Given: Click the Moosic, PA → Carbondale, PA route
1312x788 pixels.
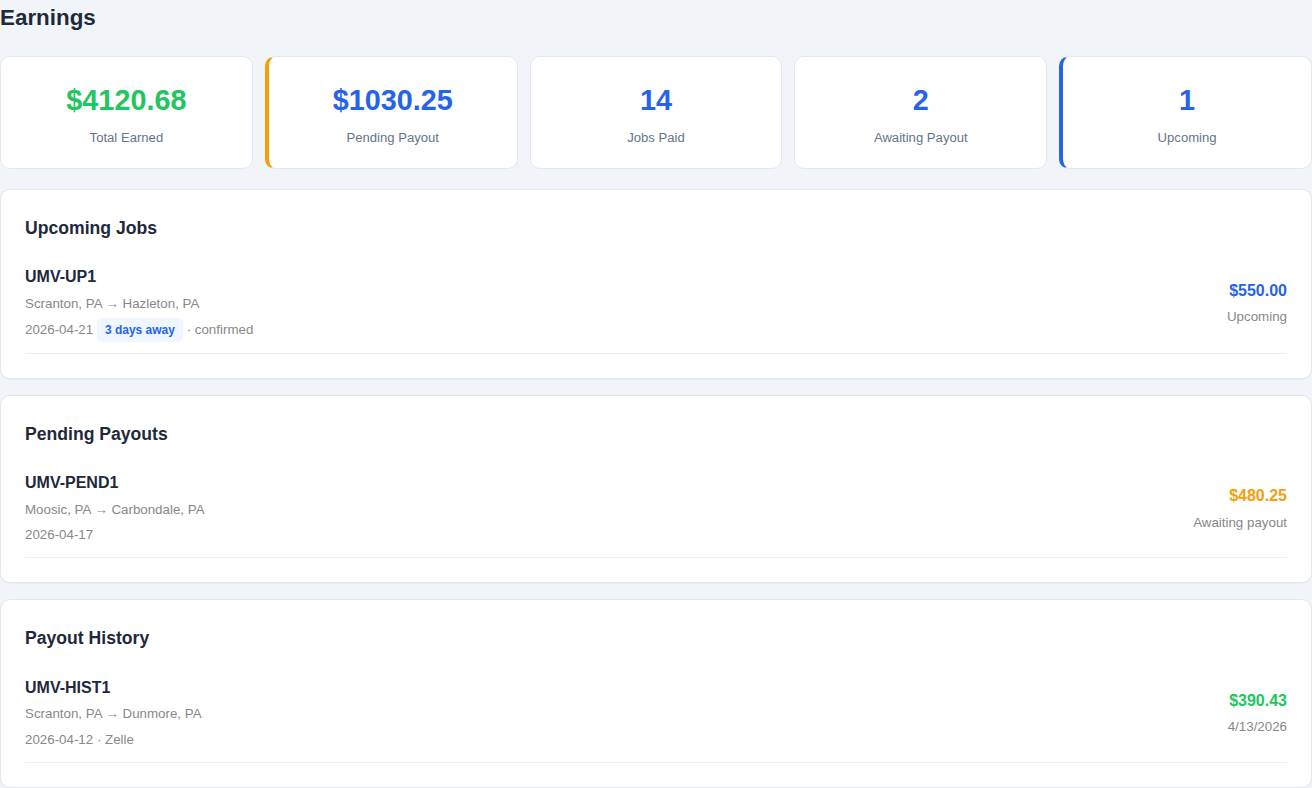Looking at the screenshot, I should tap(115, 510).
